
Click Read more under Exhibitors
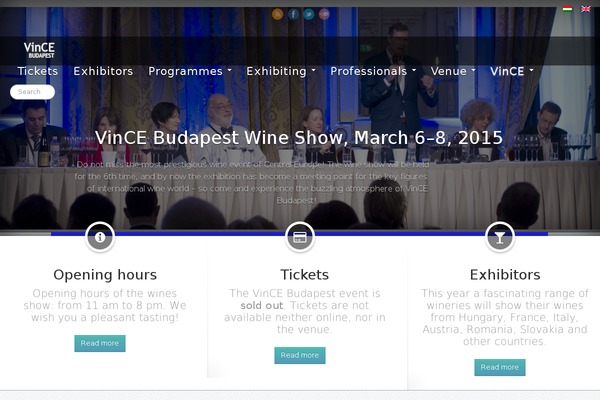pyautogui.click(x=500, y=367)
